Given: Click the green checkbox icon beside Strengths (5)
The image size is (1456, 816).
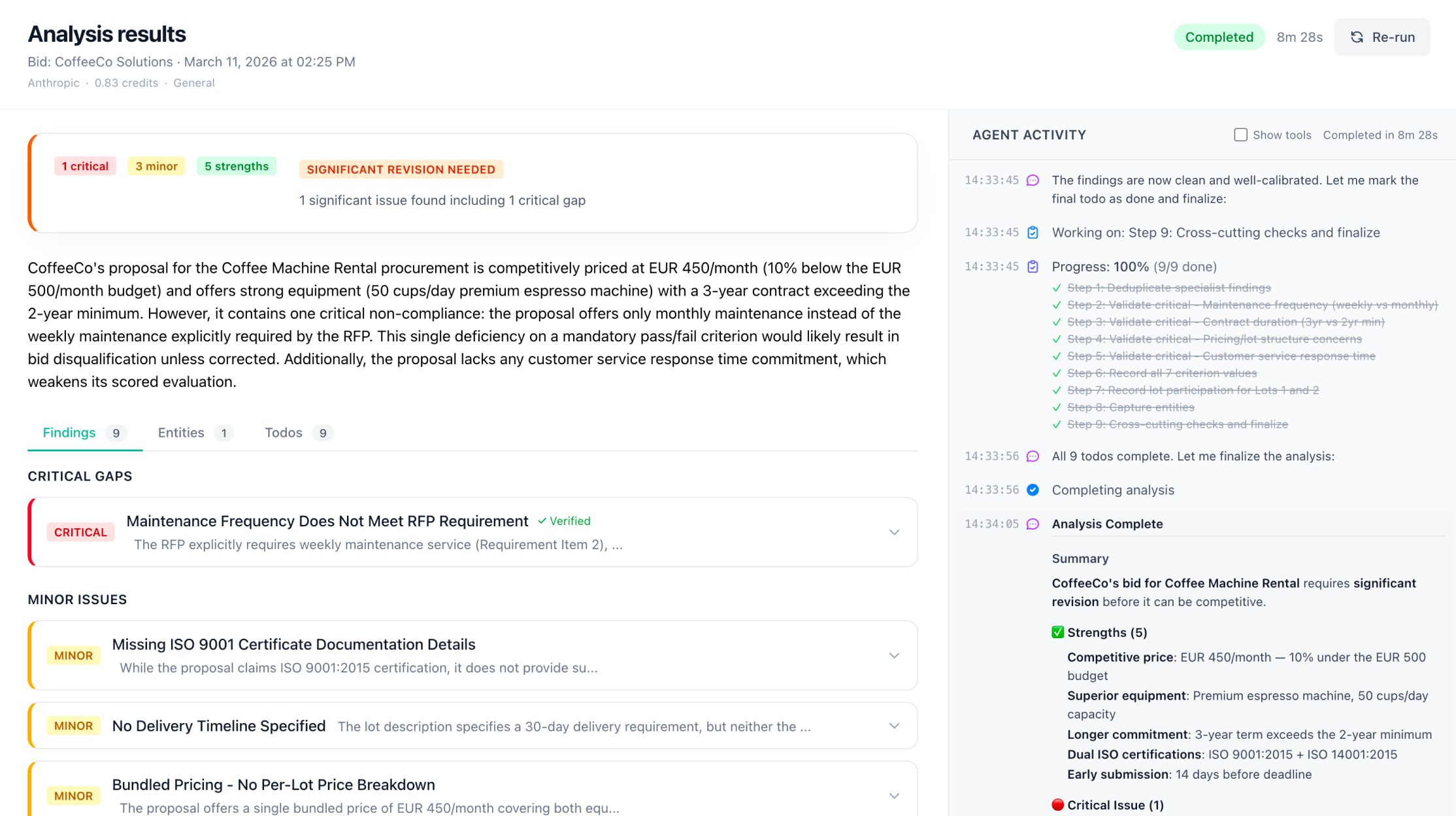Looking at the screenshot, I should coord(1057,632).
